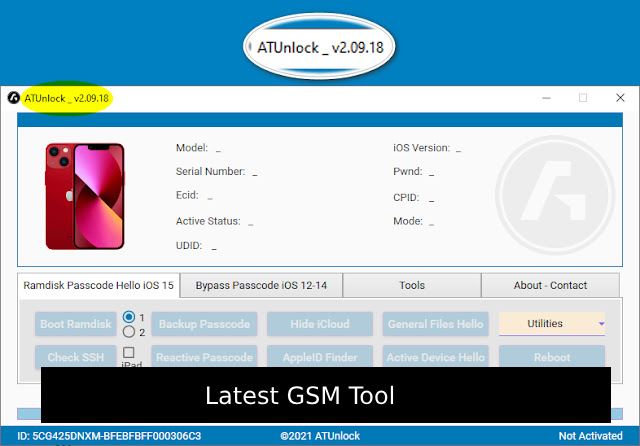Click the ID text in status bar
Viewport: 640px width, 446px height.
click(x=109, y=436)
